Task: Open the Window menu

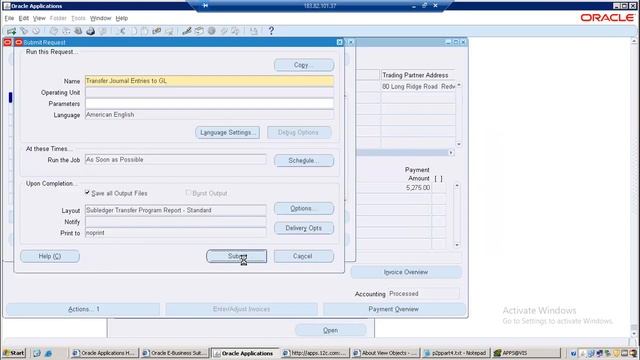Action: coord(100,18)
